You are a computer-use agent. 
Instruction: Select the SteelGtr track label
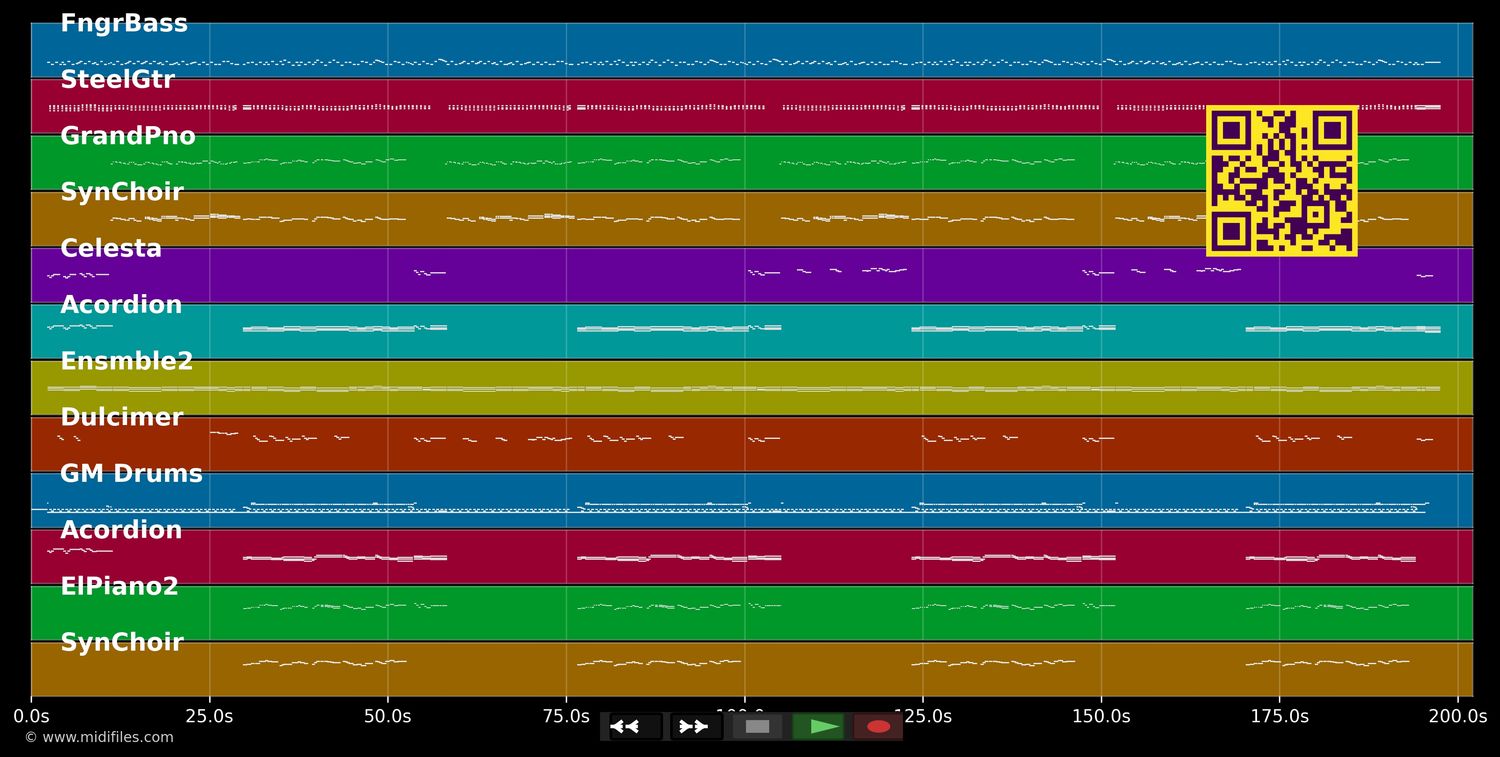click(117, 78)
